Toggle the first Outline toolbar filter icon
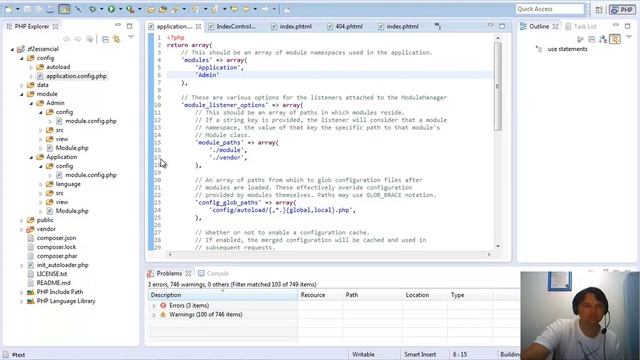Viewport: 640px width, 360px height. (580, 39)
